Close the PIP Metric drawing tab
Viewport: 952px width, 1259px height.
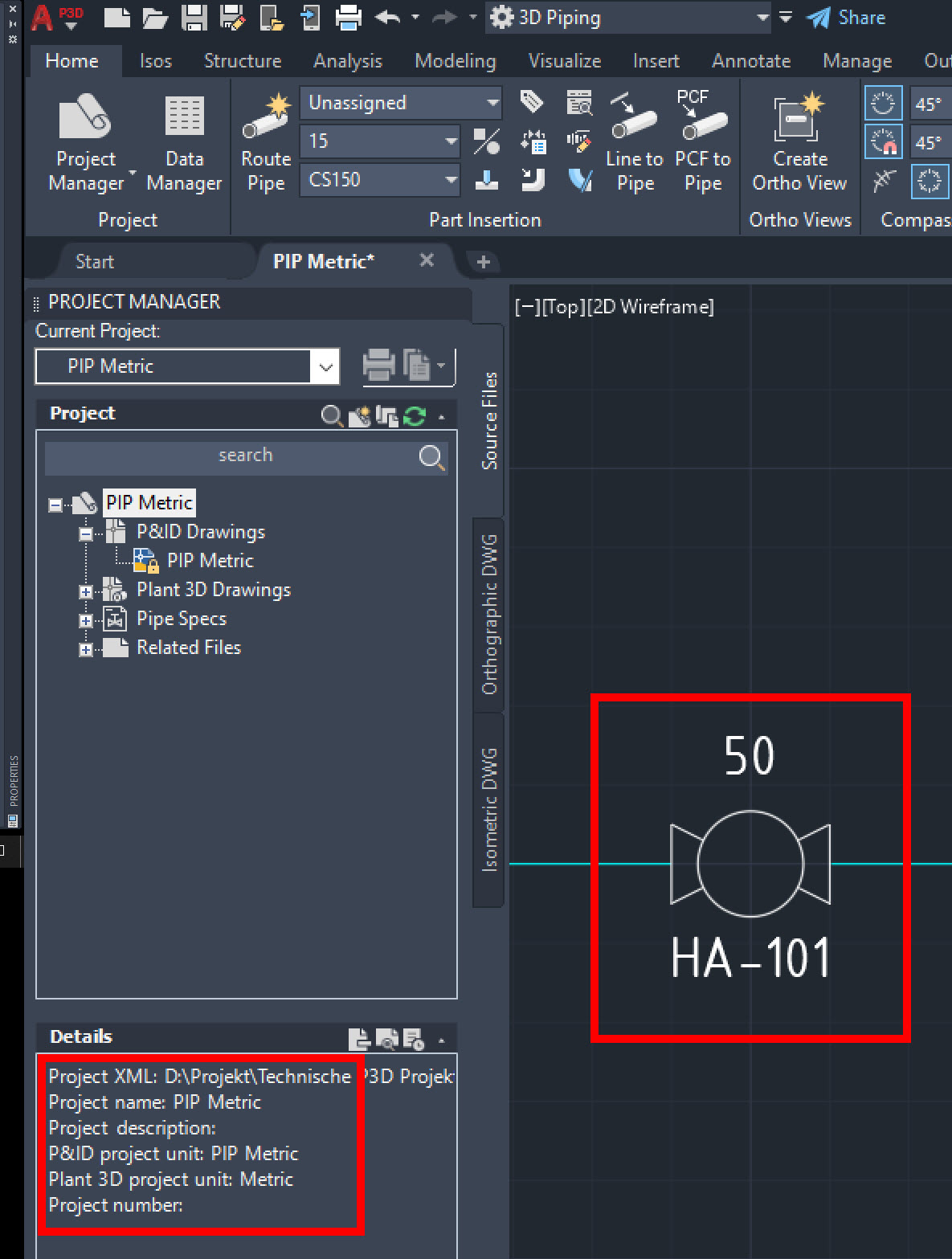[427, 260]
